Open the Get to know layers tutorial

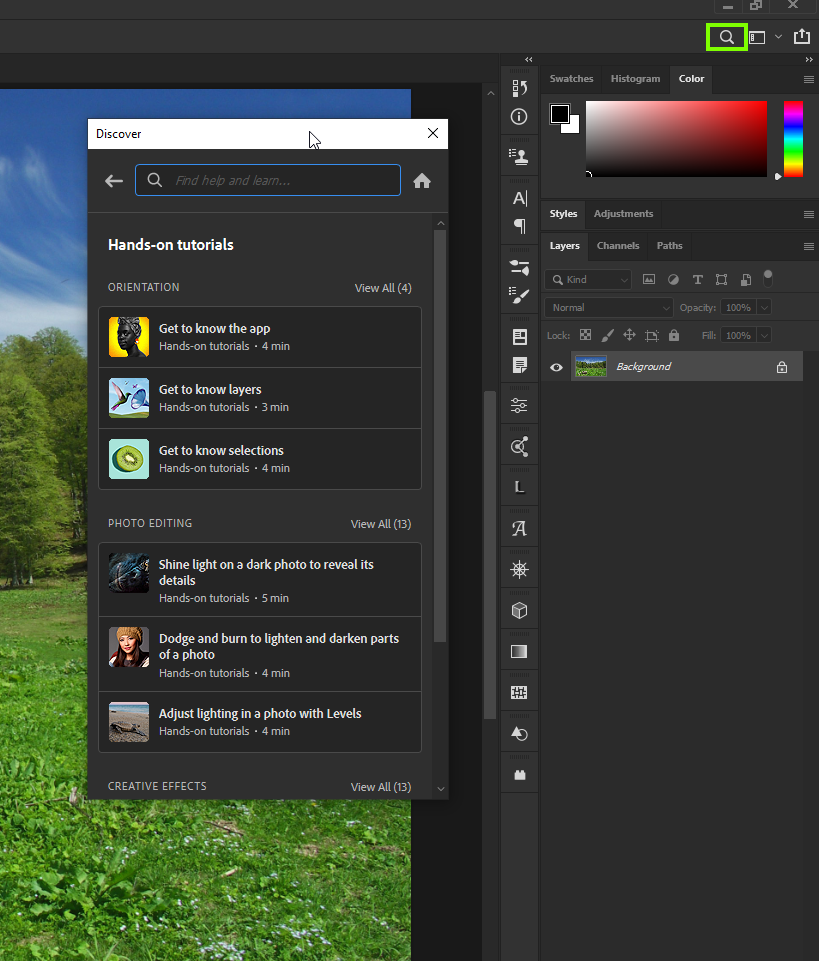pos(210,390)
